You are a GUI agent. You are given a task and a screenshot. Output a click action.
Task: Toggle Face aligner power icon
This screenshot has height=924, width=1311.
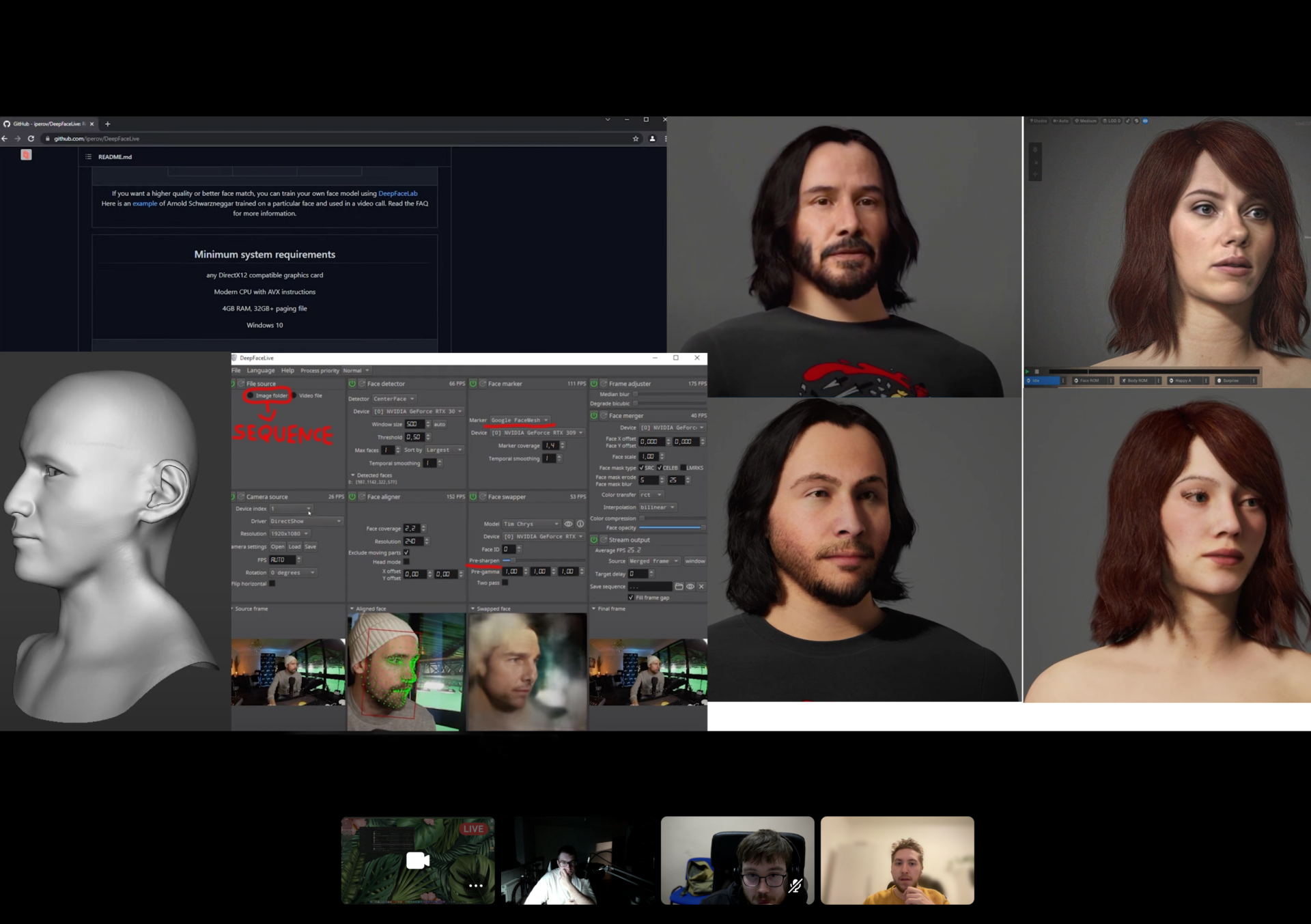pyautogui.click(x=352, y=496)
